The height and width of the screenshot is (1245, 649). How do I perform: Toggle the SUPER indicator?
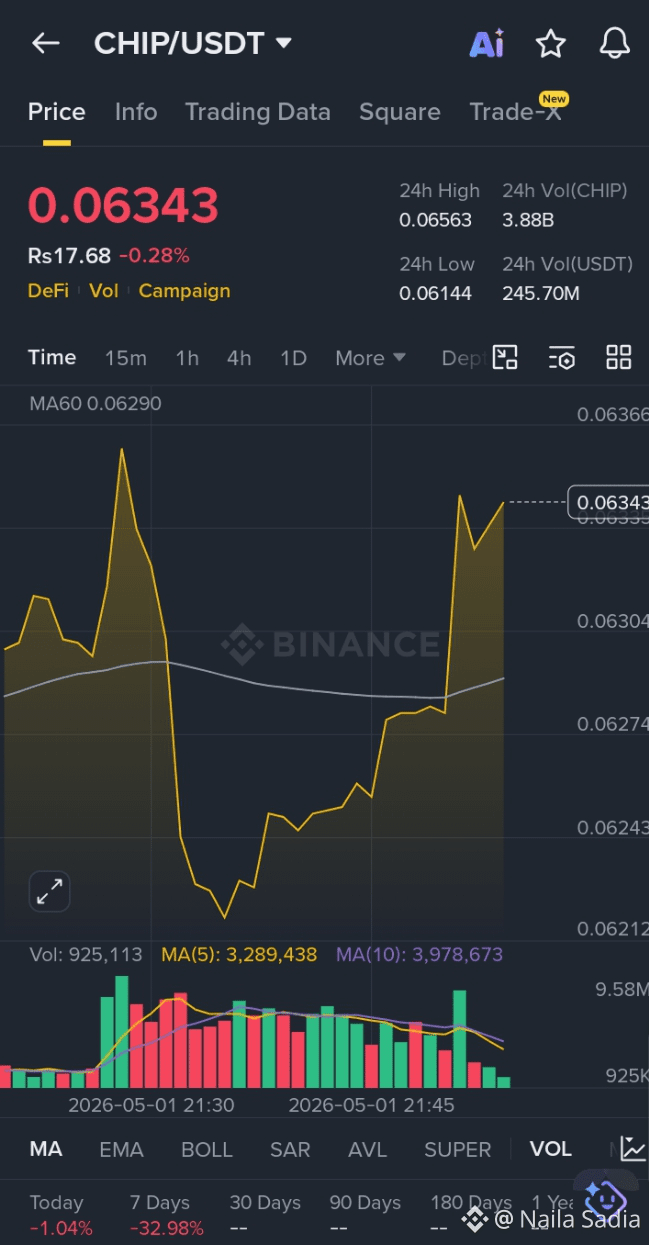point(458,1149)
